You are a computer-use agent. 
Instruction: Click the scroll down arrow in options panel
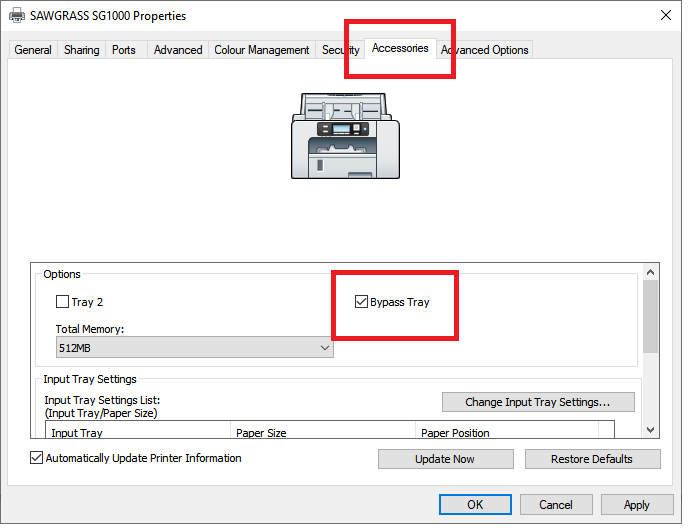coord(650,430)
